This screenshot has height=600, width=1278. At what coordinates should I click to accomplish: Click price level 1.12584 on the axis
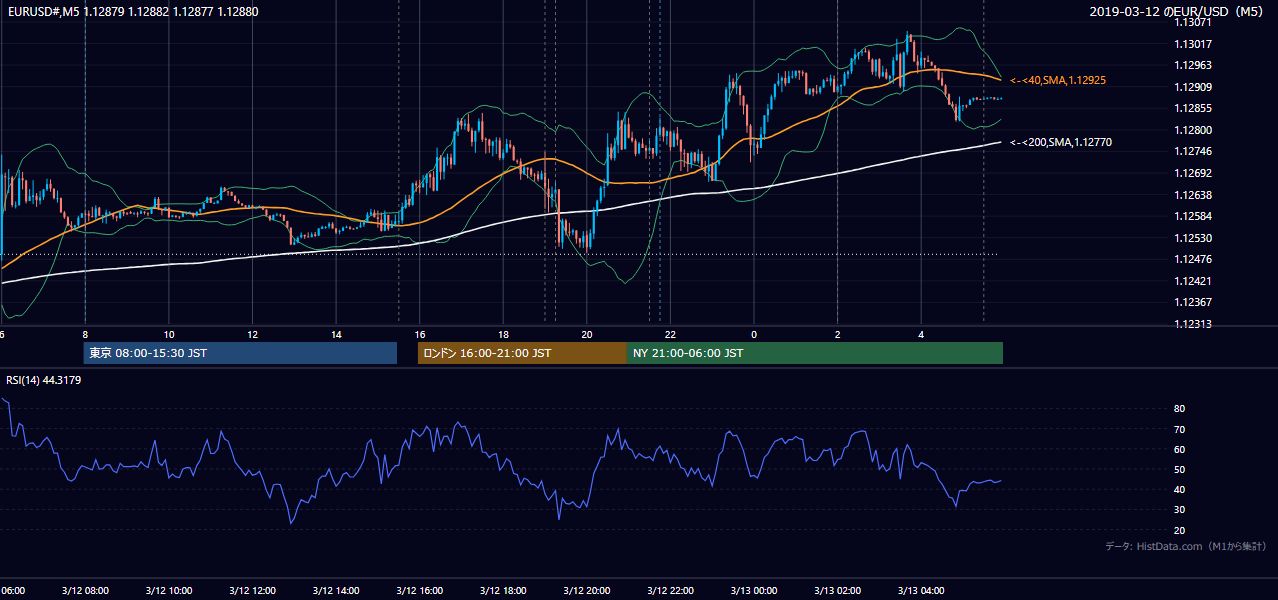coord(1193,216)
